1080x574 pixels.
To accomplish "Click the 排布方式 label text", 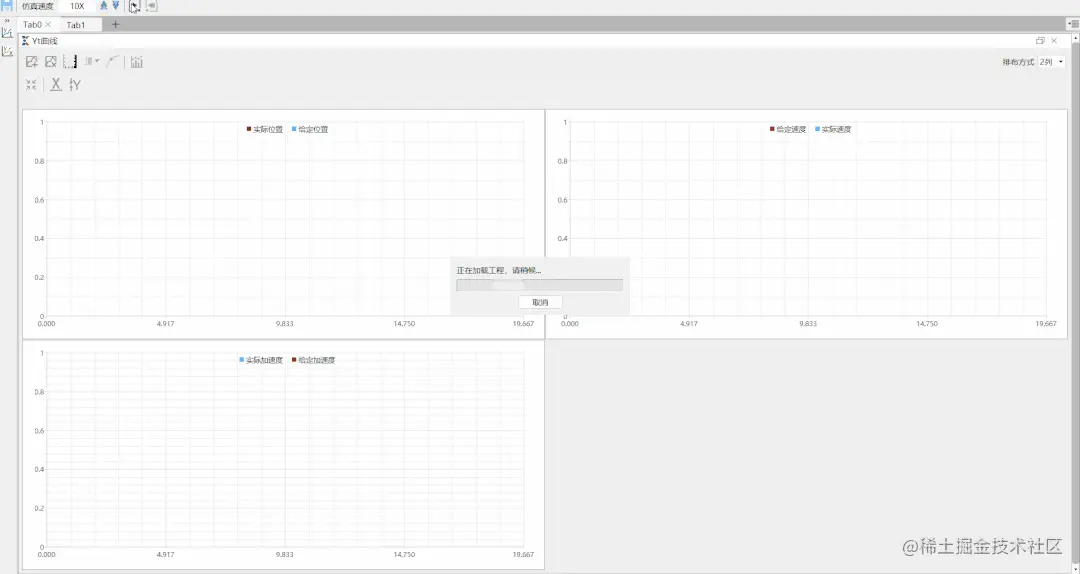I will point(1018,62).
